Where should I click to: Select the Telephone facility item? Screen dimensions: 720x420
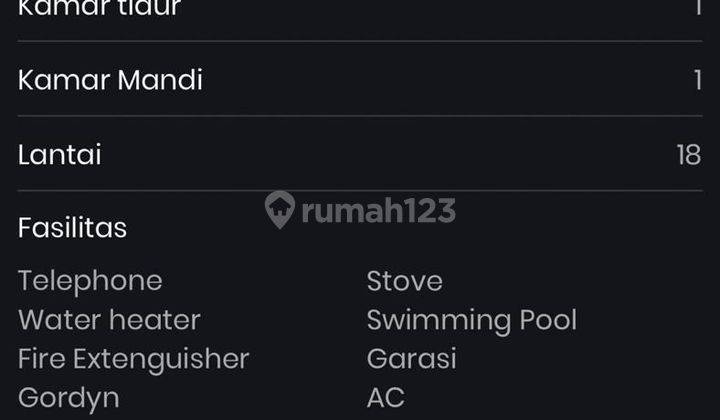pos(90,281)
